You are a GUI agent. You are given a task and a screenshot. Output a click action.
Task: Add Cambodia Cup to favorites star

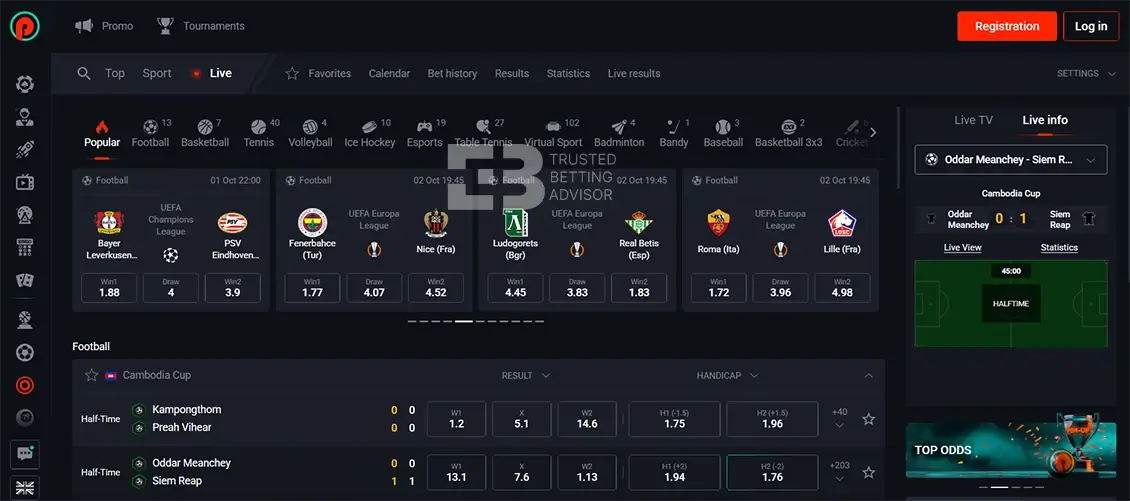92,375
